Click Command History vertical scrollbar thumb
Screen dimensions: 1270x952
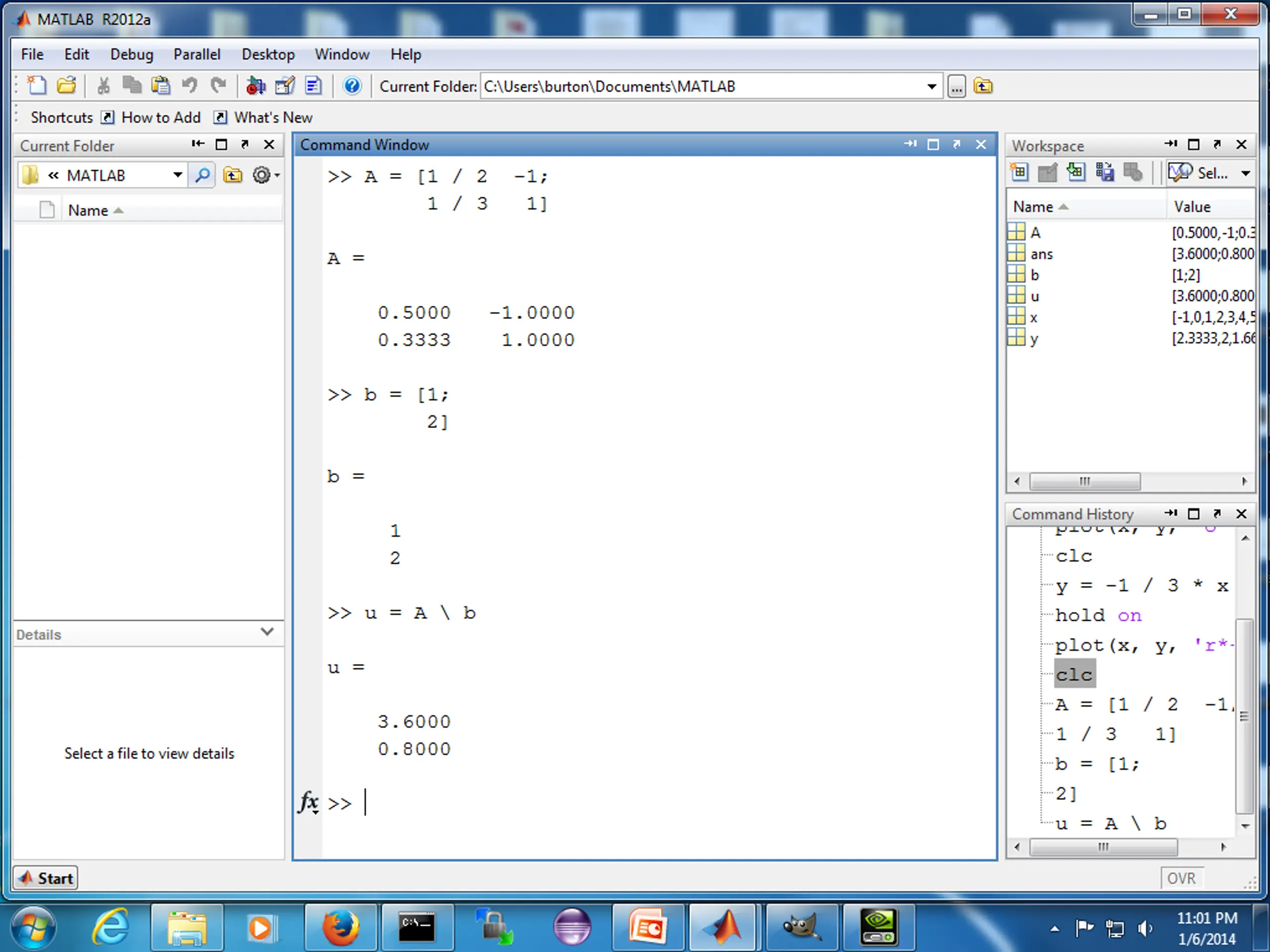pyautogui.click(x=1244, y=715)
